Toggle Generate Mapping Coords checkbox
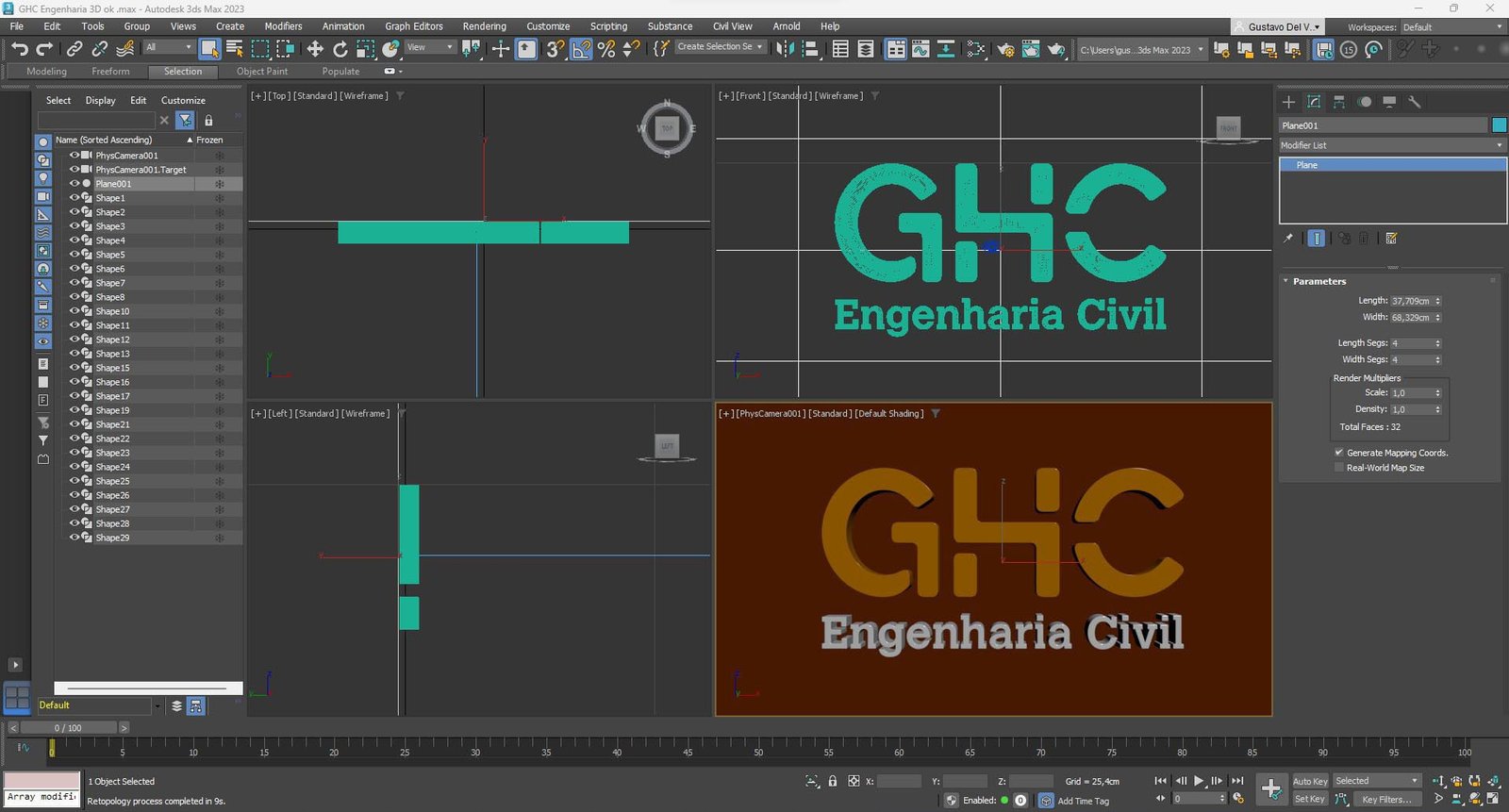This screenshot has width=1509, height=812. pyautogui.click(x=1338, y=453)
